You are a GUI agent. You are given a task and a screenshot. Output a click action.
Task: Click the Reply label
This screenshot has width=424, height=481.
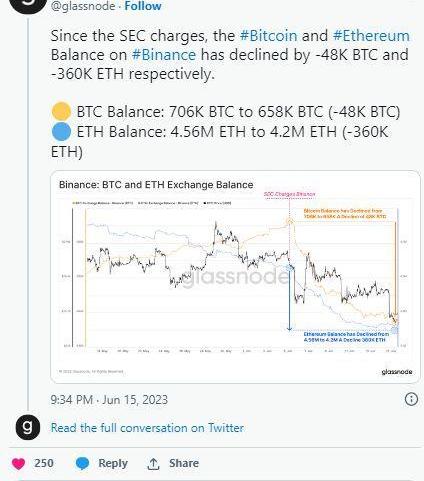pos(113,463)
